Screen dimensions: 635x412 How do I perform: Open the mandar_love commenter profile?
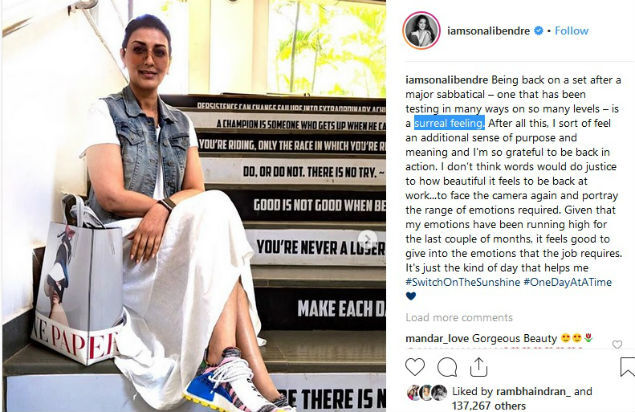[437, 338]
